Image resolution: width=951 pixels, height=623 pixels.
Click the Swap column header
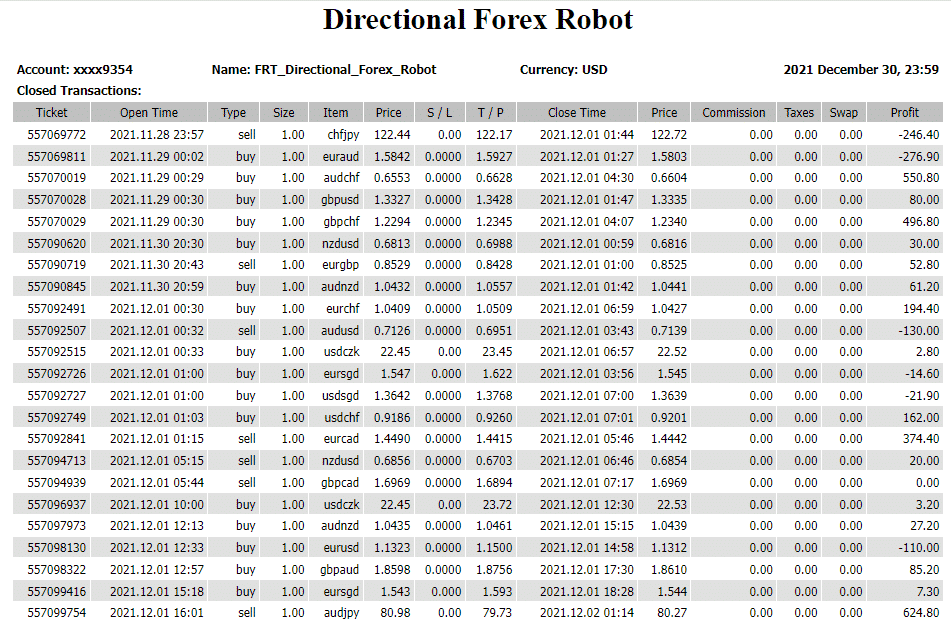[844, 112]
